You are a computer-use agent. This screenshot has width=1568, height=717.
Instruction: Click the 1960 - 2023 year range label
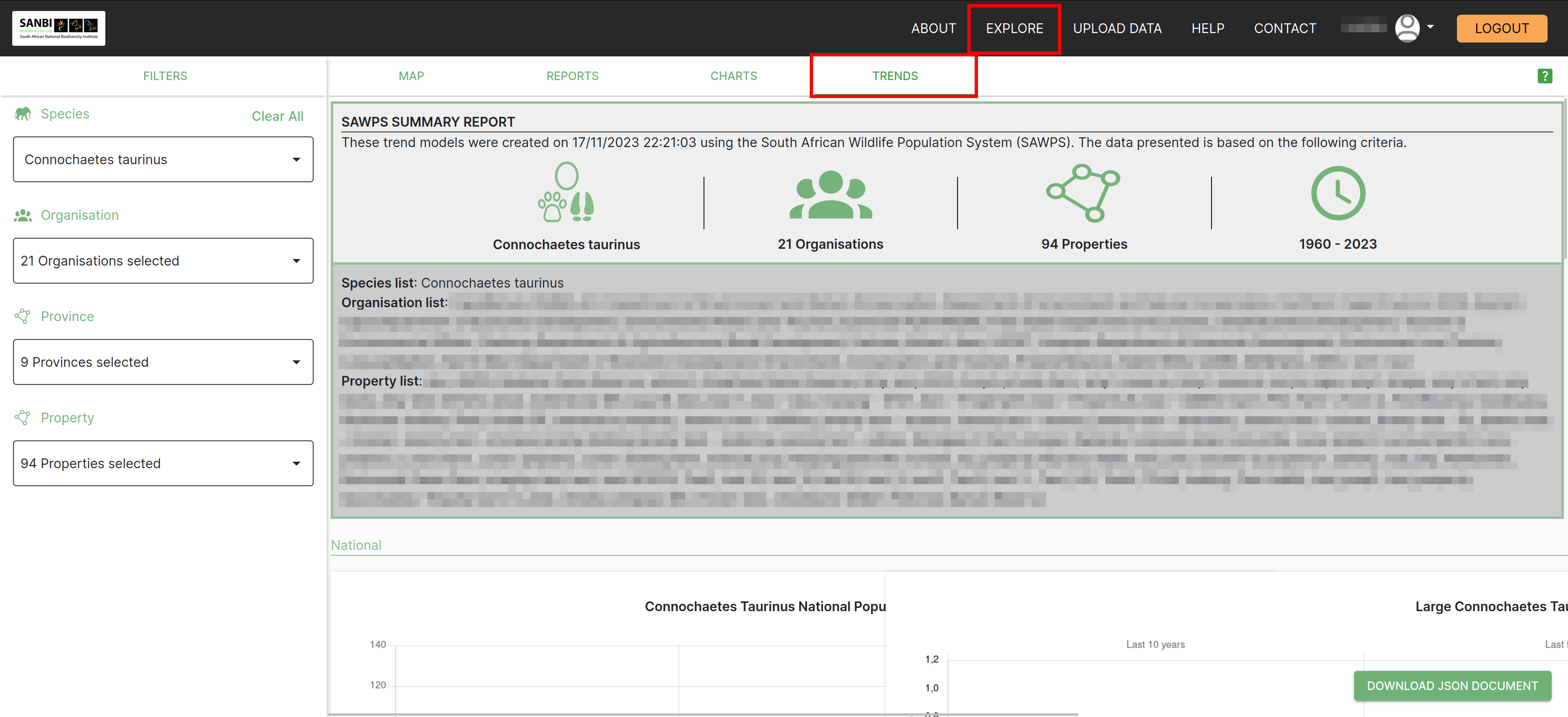(1338, 243)
